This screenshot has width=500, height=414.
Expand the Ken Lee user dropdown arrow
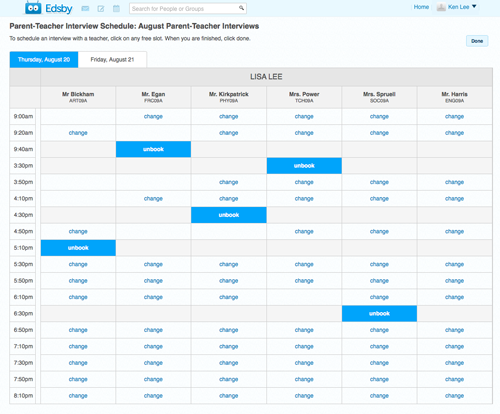tap(474, 6)
